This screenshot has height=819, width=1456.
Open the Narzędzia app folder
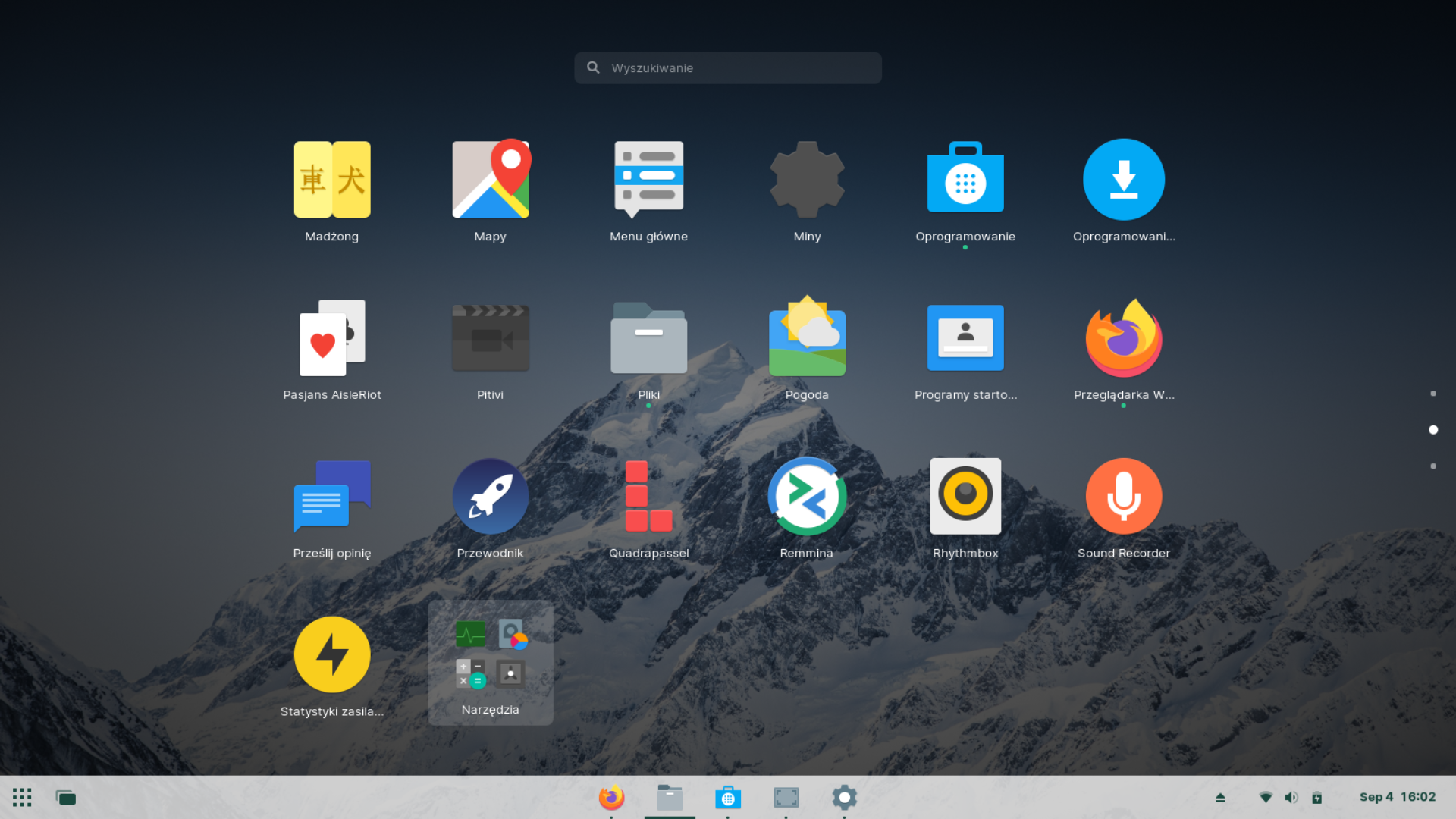(491, 663)
